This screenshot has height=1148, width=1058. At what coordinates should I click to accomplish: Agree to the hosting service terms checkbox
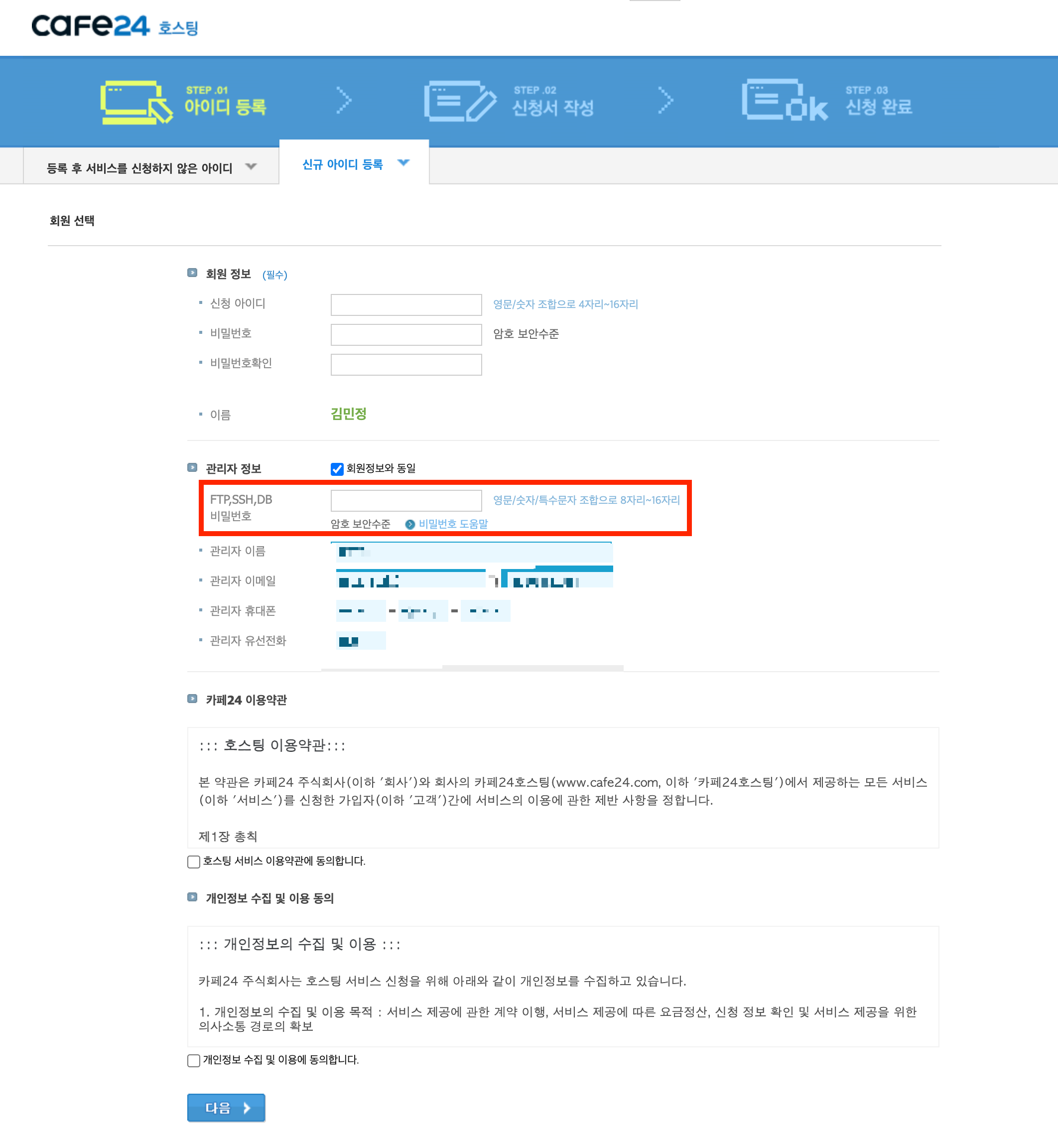pyautogui.click(x=194, y=861)
